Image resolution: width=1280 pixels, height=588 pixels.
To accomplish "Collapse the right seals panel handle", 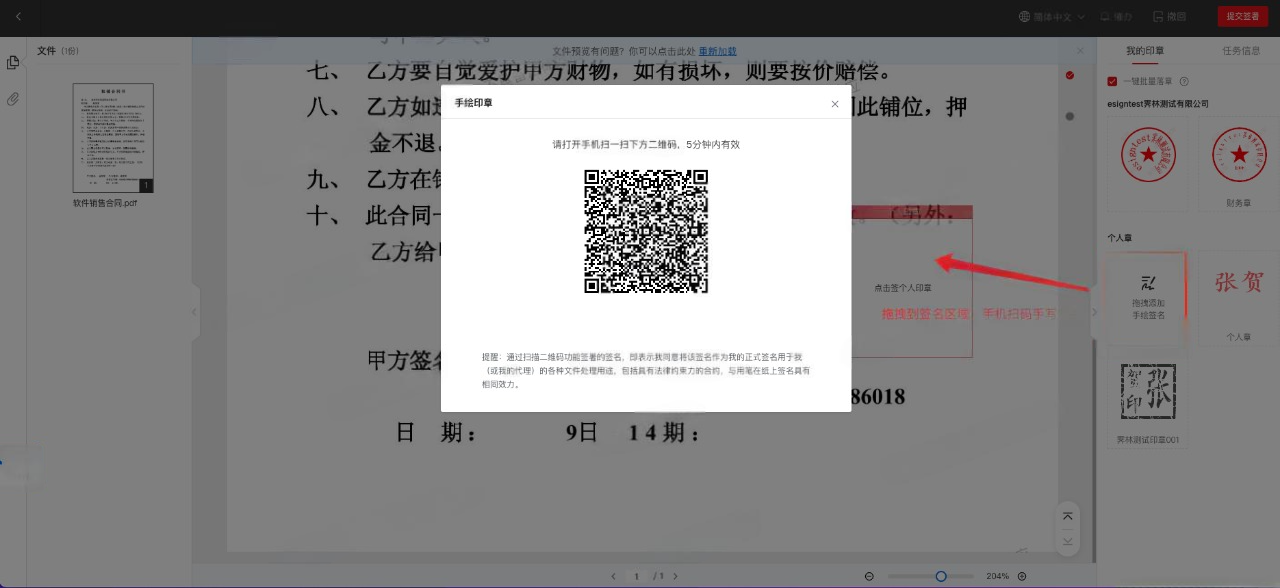I will coord(1093,312).
